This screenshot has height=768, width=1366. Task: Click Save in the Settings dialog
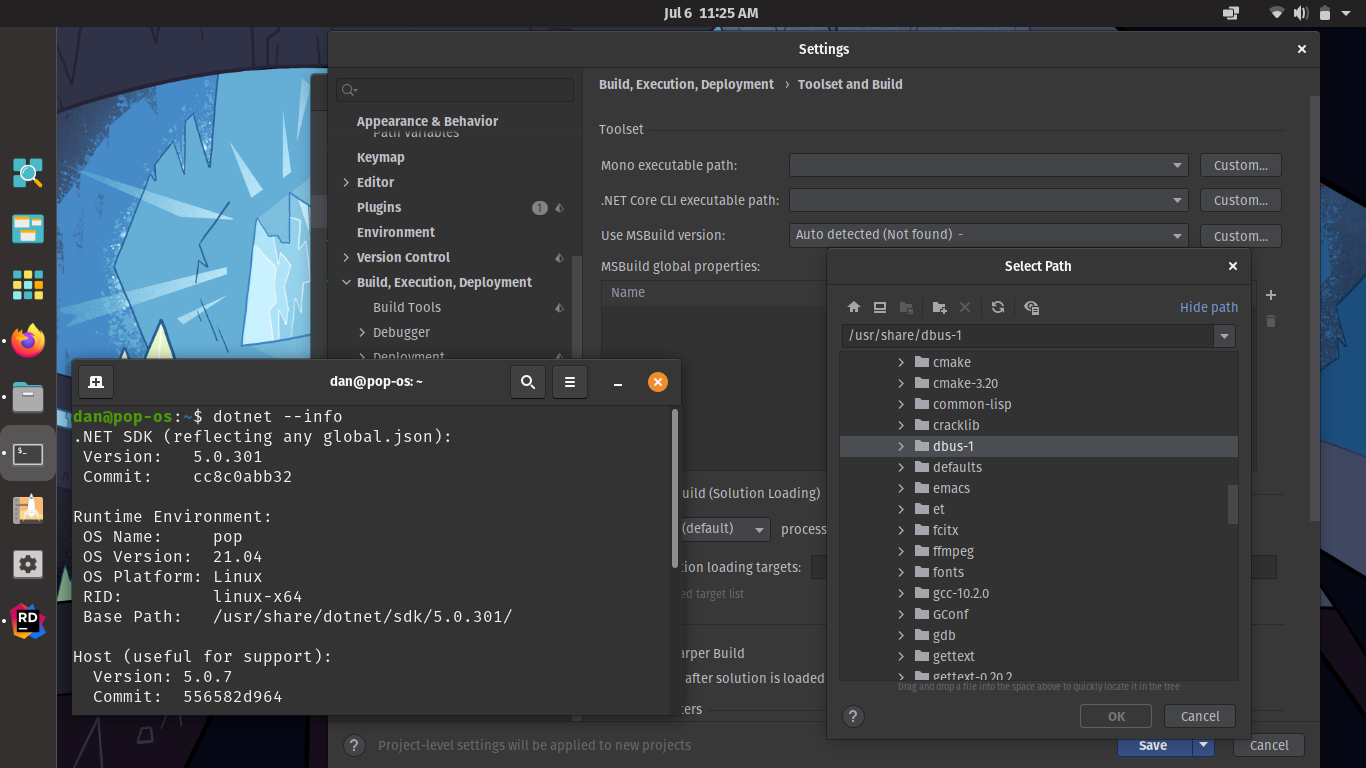[1153, 745]
